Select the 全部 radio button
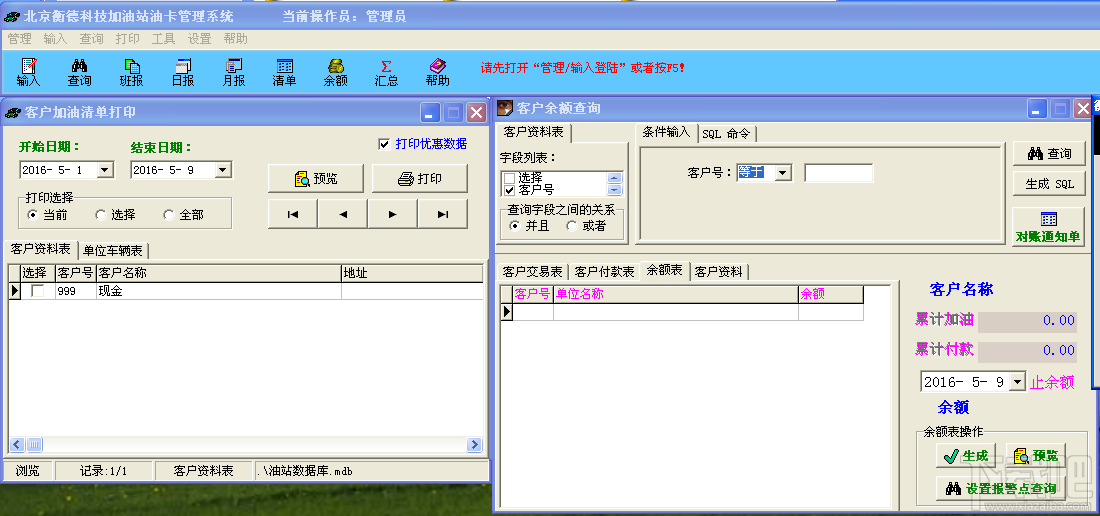The image size is (1100, 516). point(168,215)
